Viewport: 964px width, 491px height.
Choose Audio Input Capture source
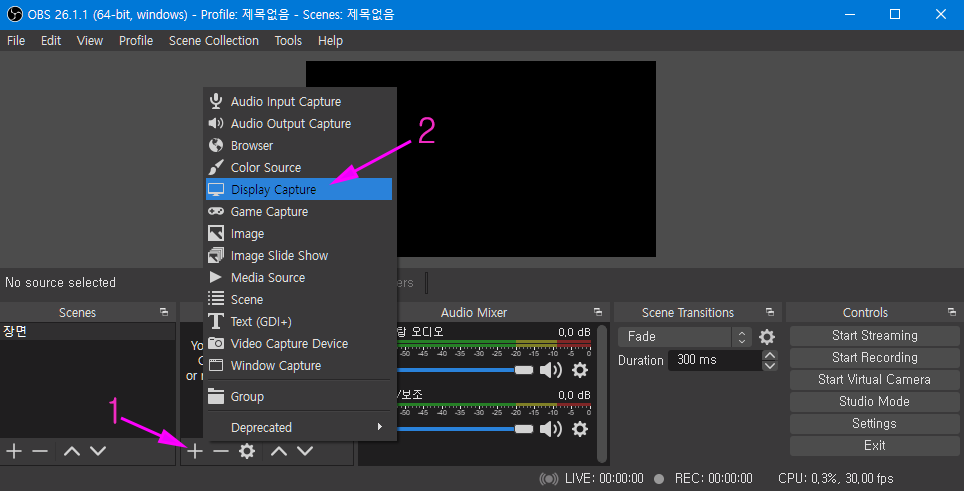[299, 101]
